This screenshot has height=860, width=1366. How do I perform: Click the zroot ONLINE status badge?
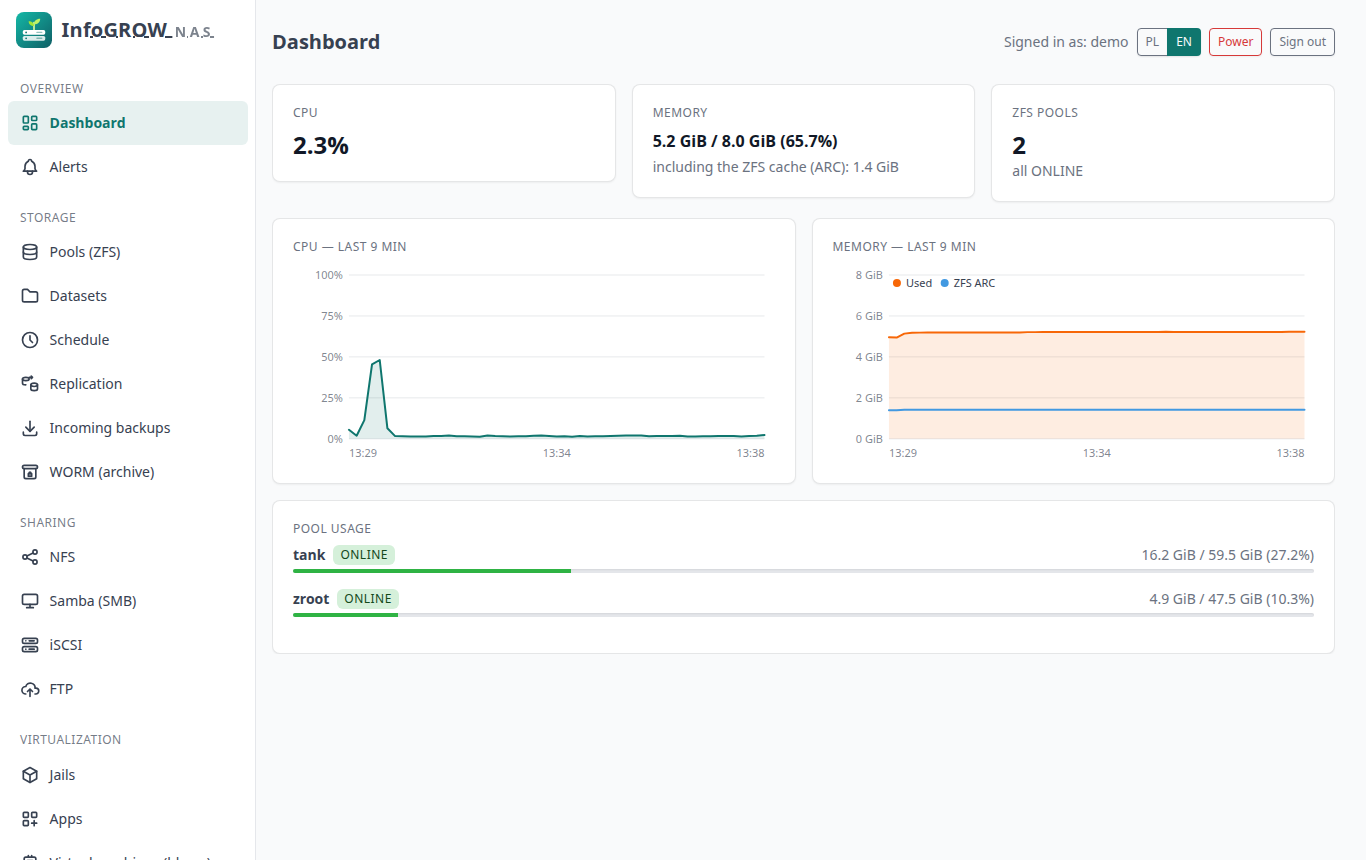(x=368, y=599)
